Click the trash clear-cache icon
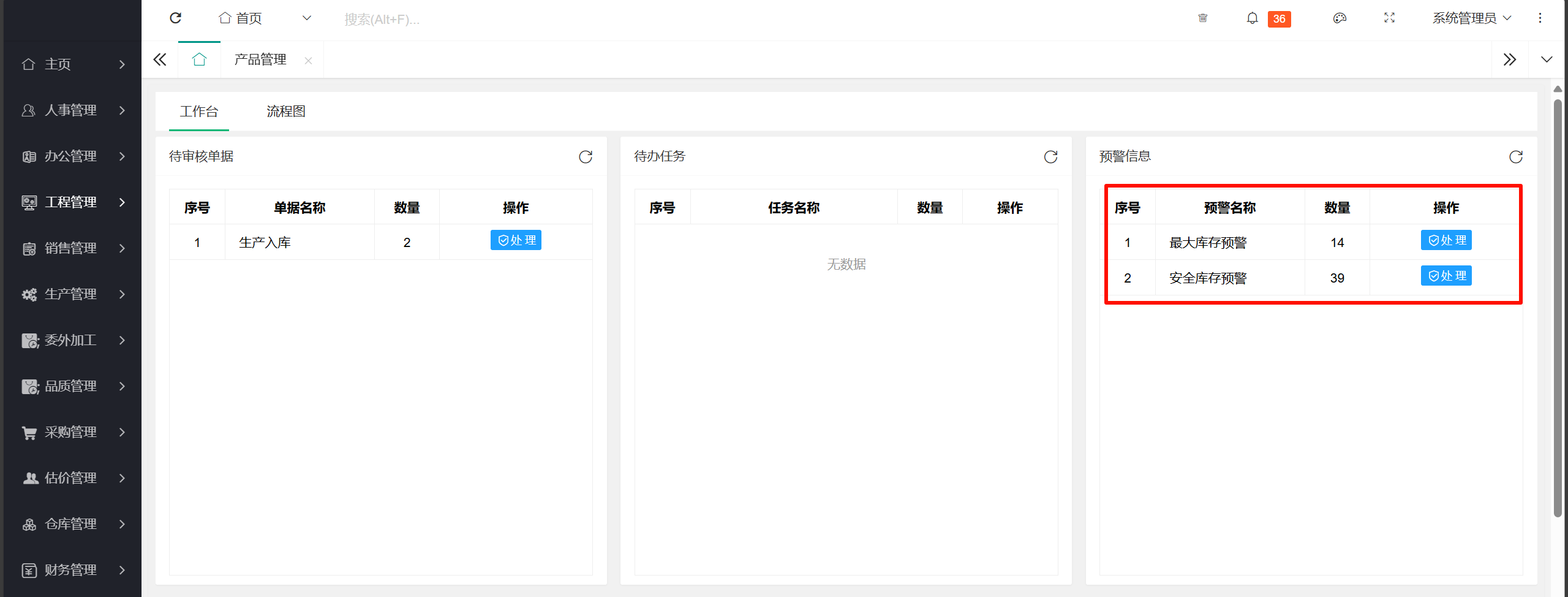This screenshot has height=597, width=1568. click(x=1202, y=18)
